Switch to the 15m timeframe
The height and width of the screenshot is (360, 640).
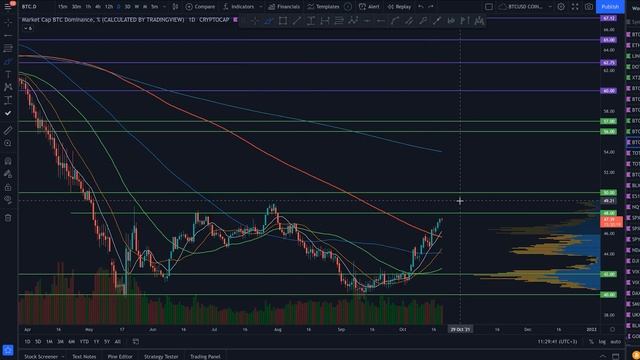pyautogui.click(x=62, y=7)
